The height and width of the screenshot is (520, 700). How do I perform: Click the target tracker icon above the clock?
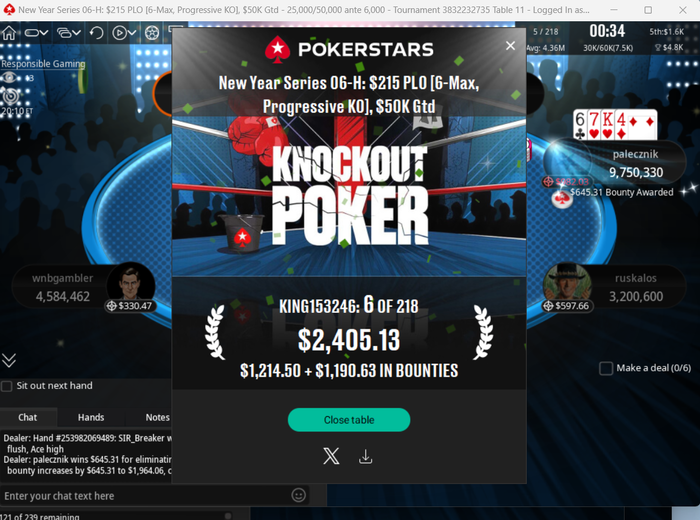point(11,96)
